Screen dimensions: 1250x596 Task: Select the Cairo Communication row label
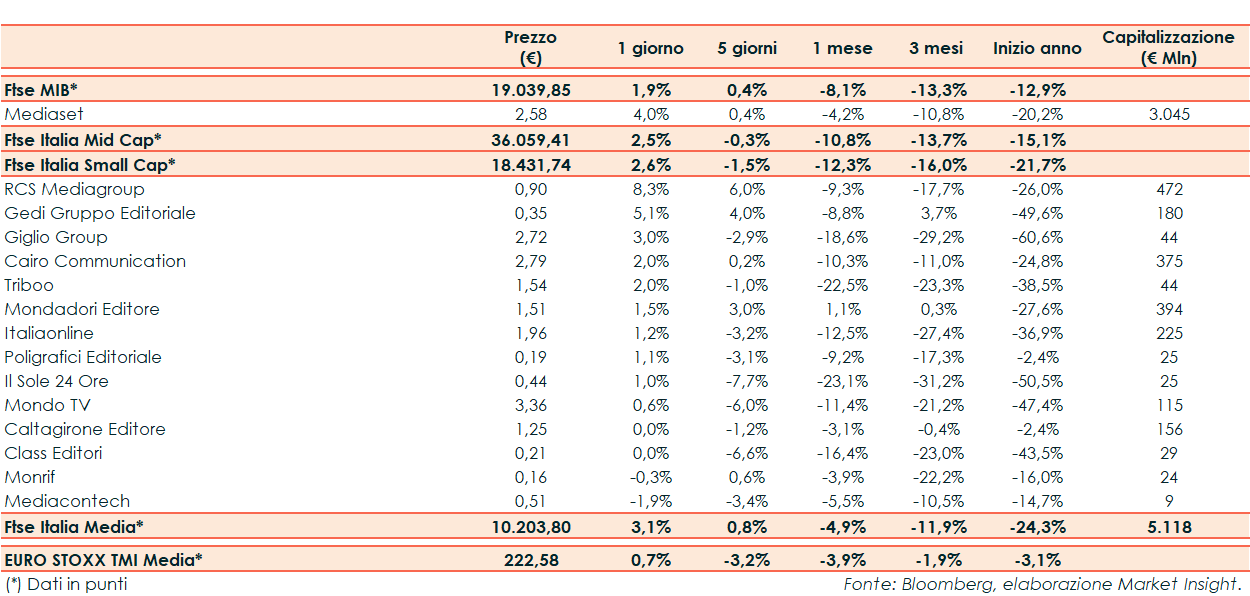(95, 261)
